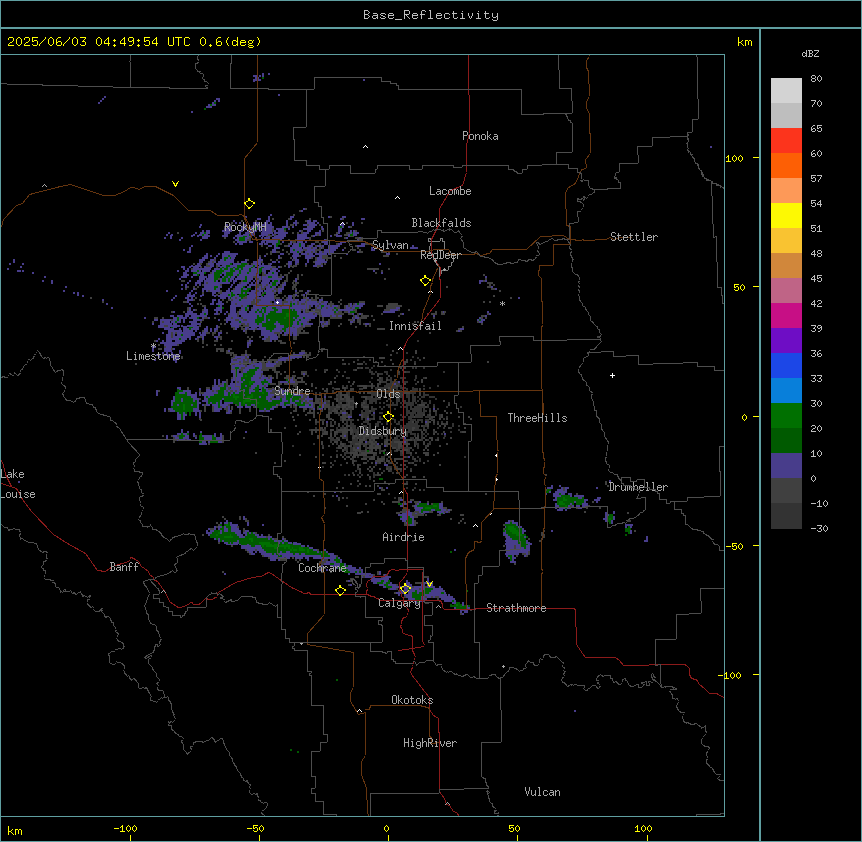
Task: Select the yellow diamond marker below Cochrane
Action: click(340, 590)
